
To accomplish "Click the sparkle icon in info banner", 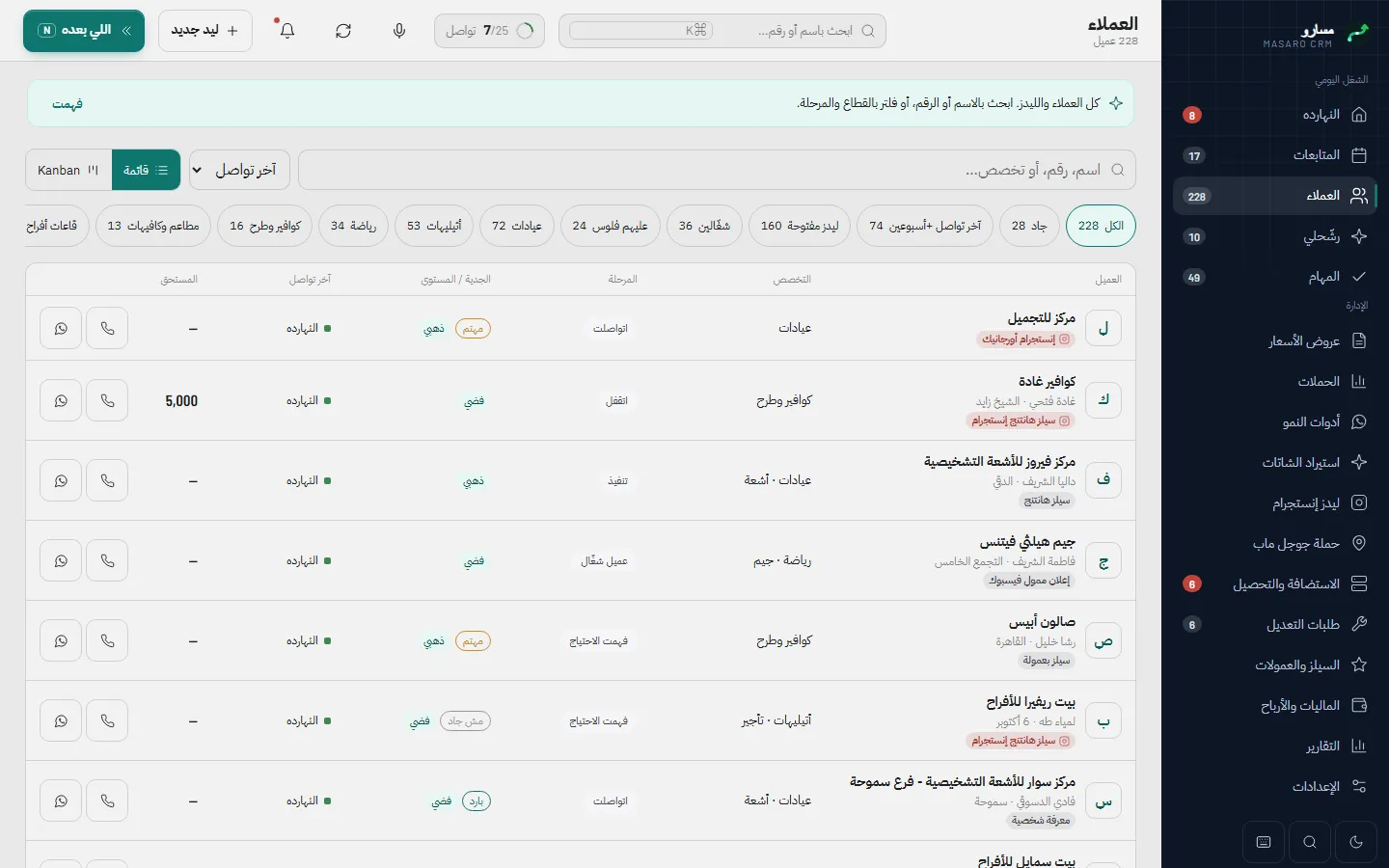I will point(1116,103).
